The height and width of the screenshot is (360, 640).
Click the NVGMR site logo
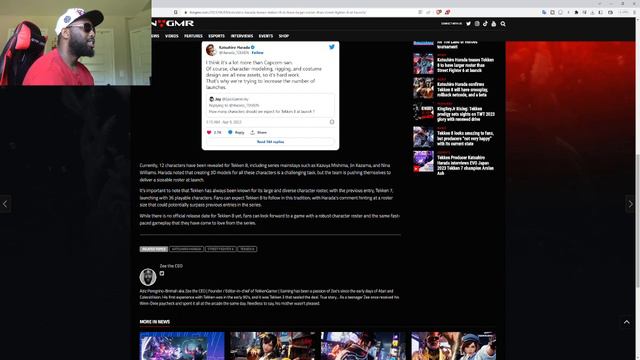click(x=172, y=24)
